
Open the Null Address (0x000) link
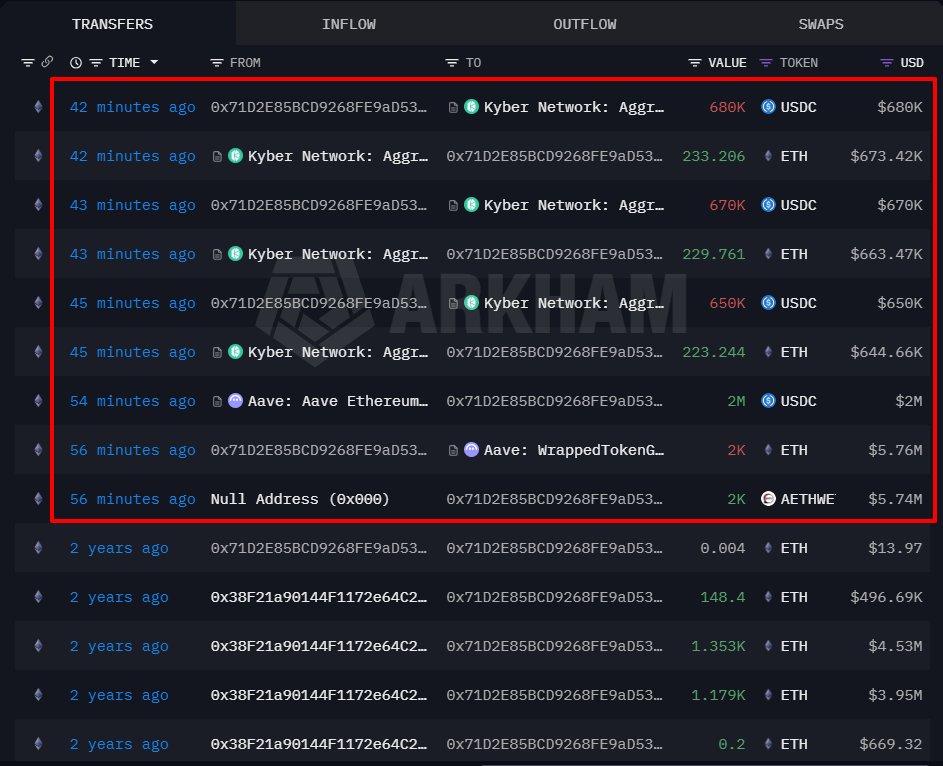(299, 499)
